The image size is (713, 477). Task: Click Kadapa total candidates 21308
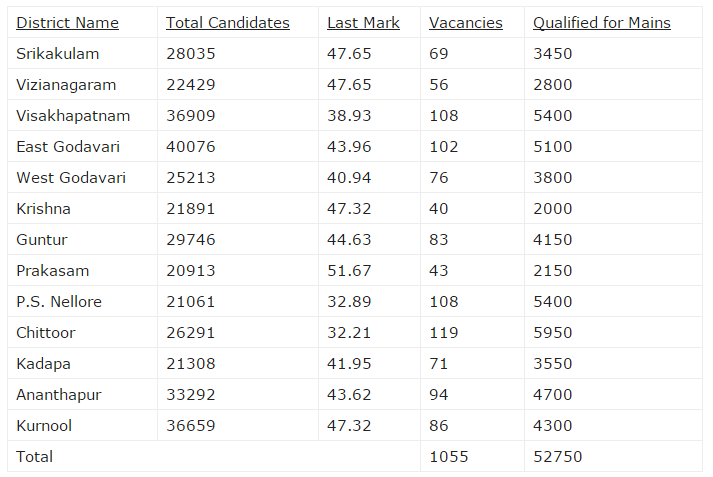tap(190, 364)
